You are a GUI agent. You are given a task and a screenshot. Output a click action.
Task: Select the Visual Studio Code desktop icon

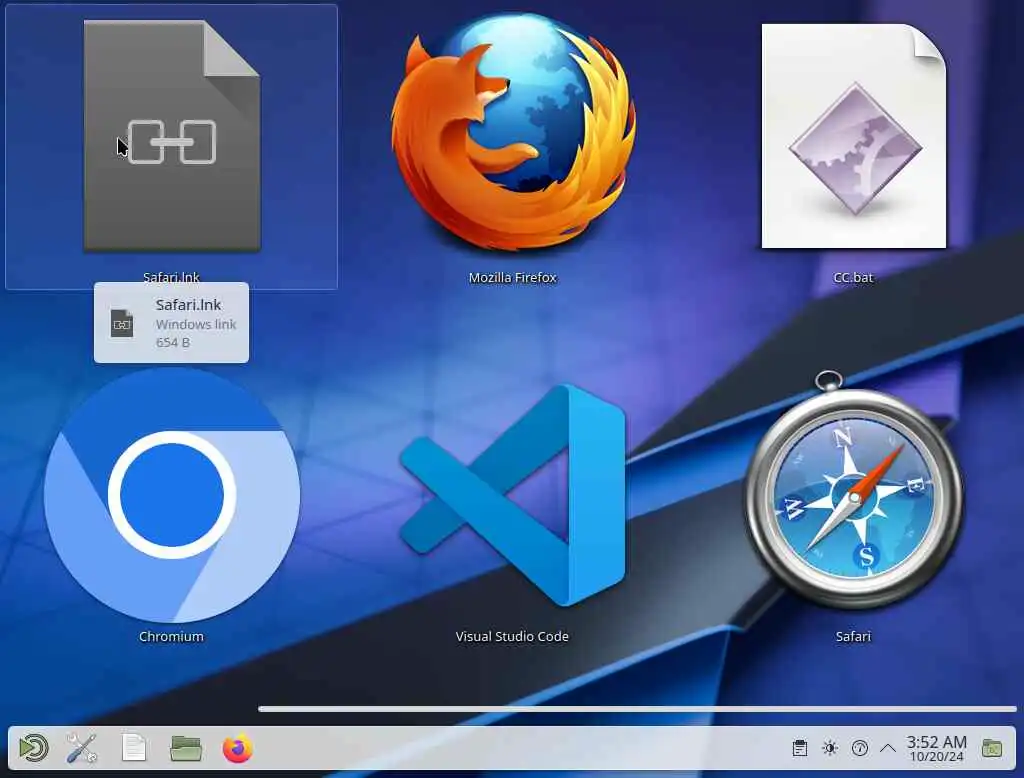(x=513, y=494)
